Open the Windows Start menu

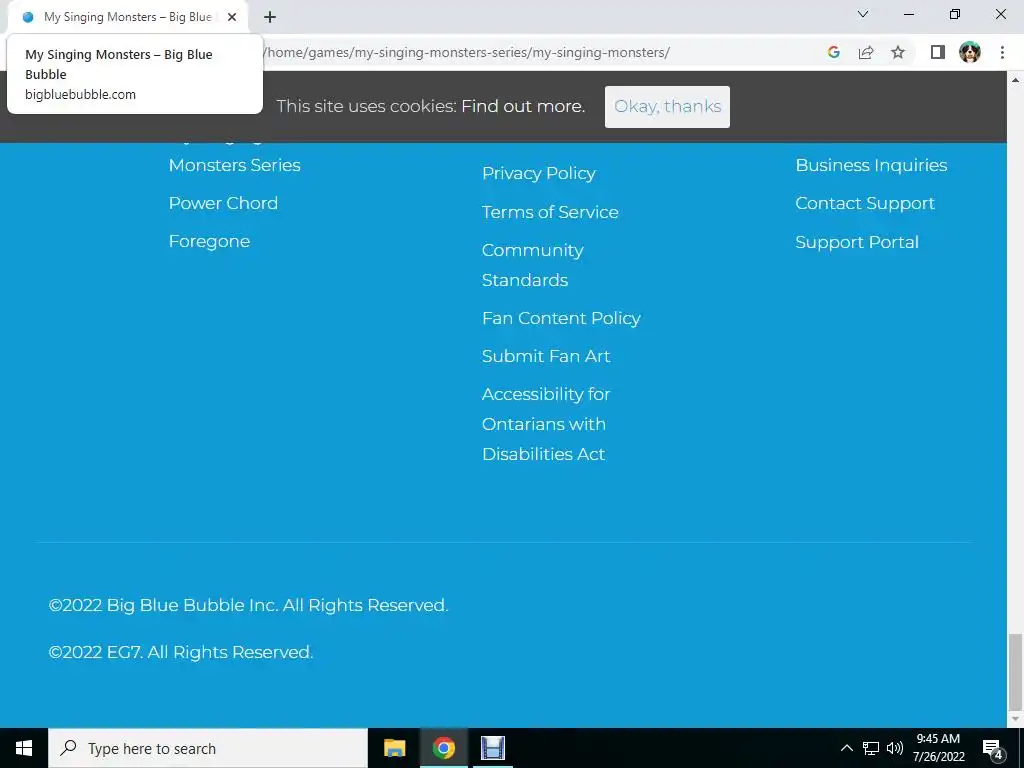click(x=24, y=748)
